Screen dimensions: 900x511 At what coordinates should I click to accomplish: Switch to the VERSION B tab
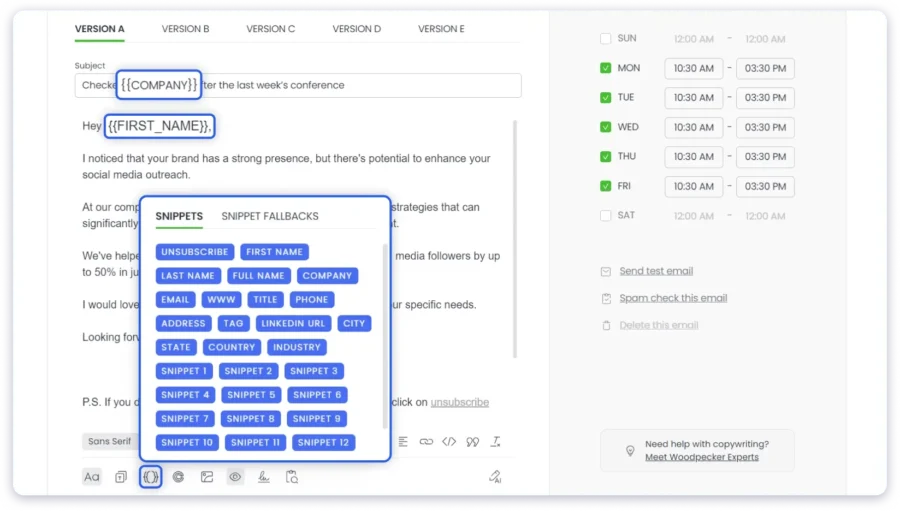click(x=185, y=29)
